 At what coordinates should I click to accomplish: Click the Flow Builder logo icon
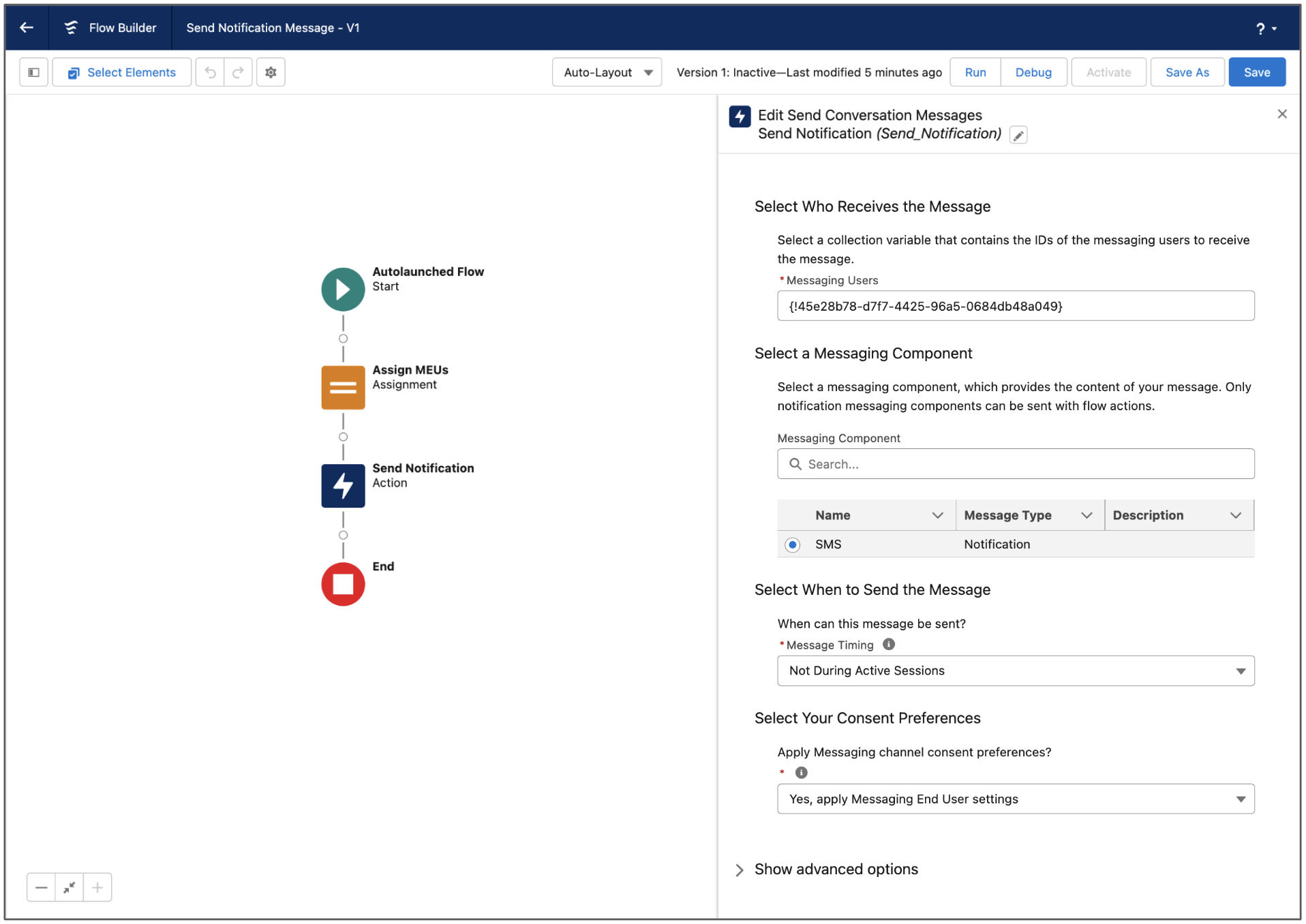click(x=71, y=28)
